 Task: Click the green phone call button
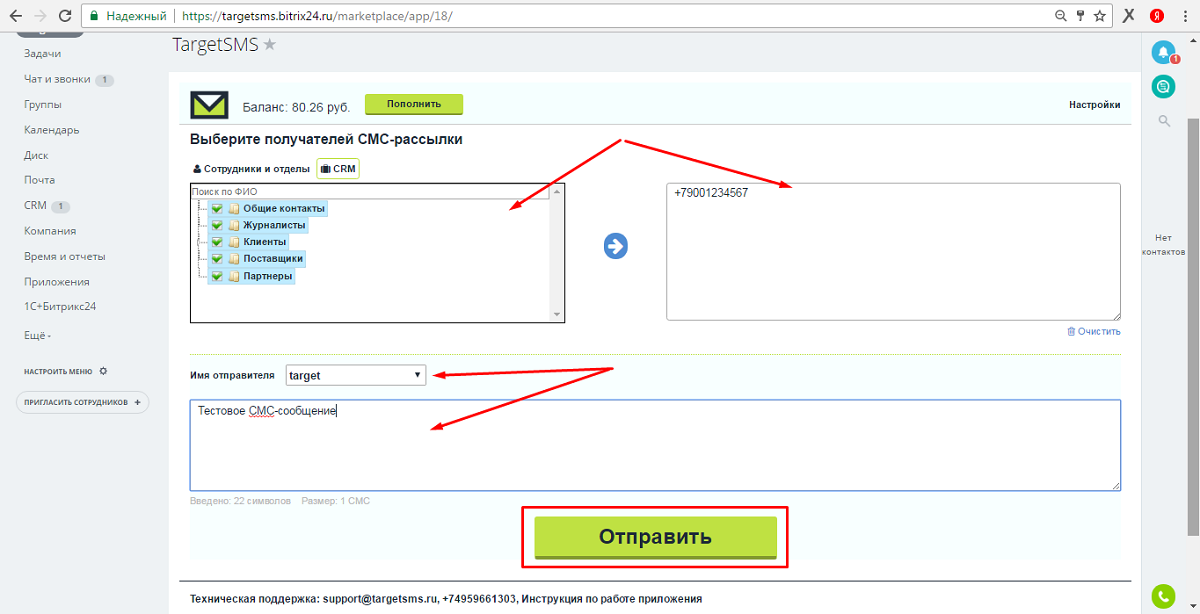(1163, 596)
